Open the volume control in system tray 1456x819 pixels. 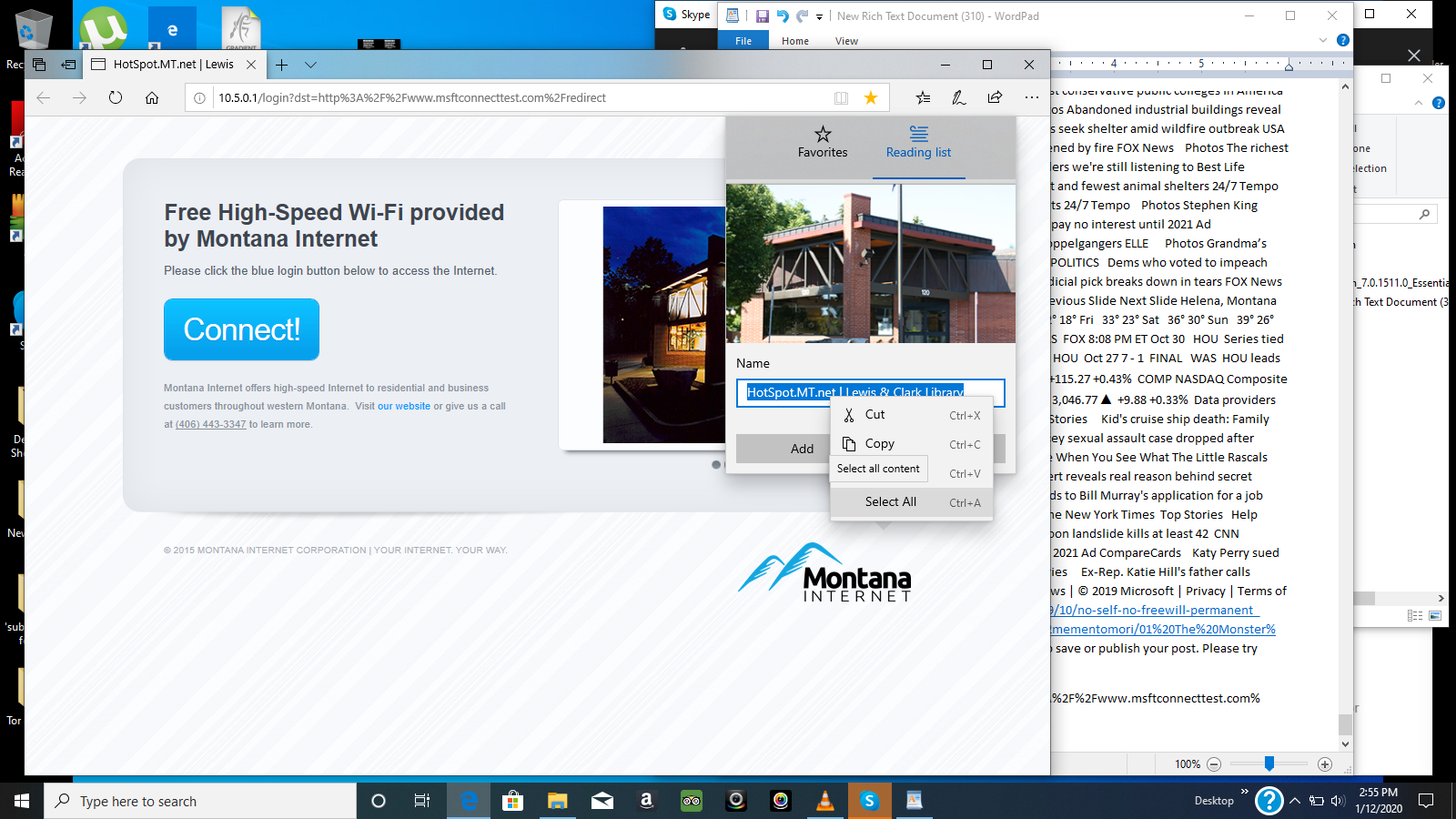1338,801
